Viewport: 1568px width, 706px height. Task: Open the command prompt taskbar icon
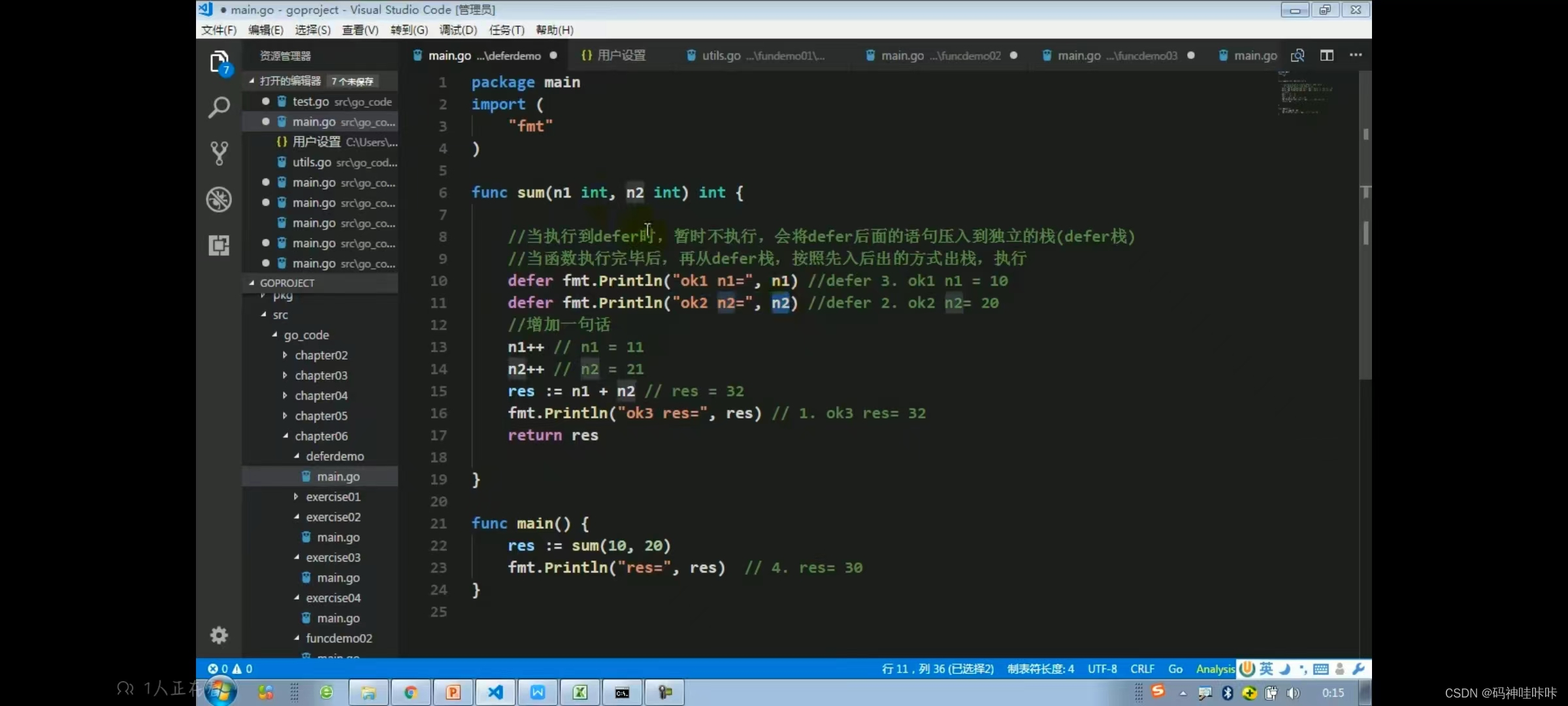[x=622, y=692]
